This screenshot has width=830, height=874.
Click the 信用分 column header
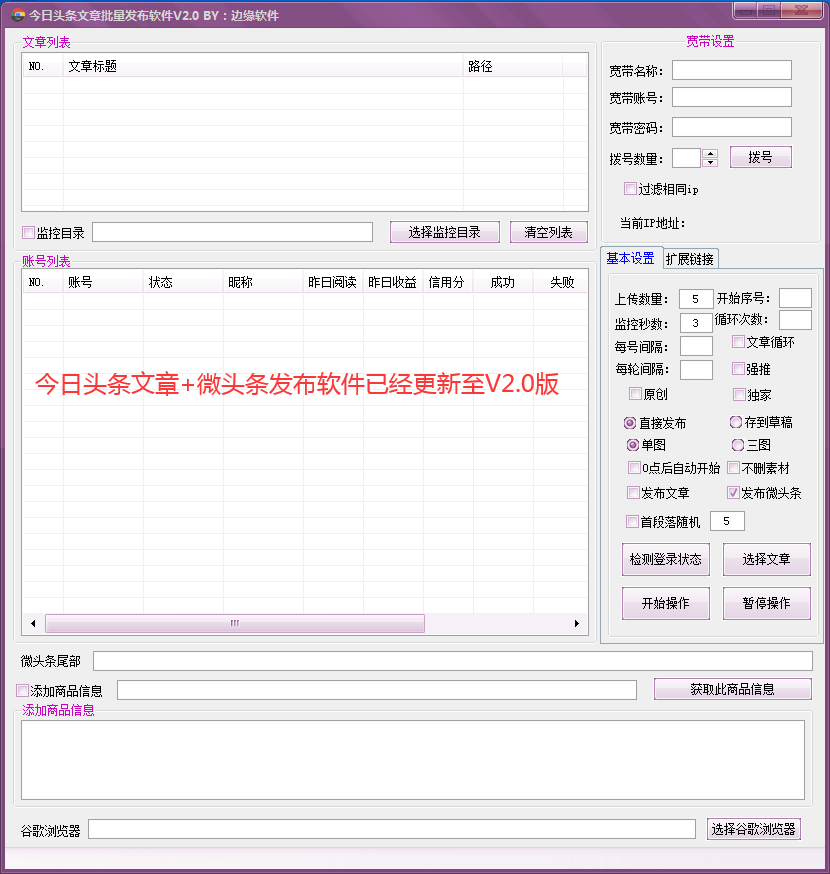[x=448, y=283]
